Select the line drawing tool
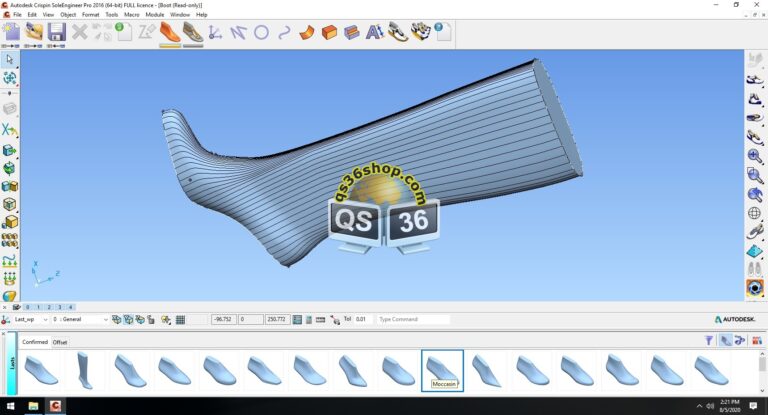 tap(238, 33)
